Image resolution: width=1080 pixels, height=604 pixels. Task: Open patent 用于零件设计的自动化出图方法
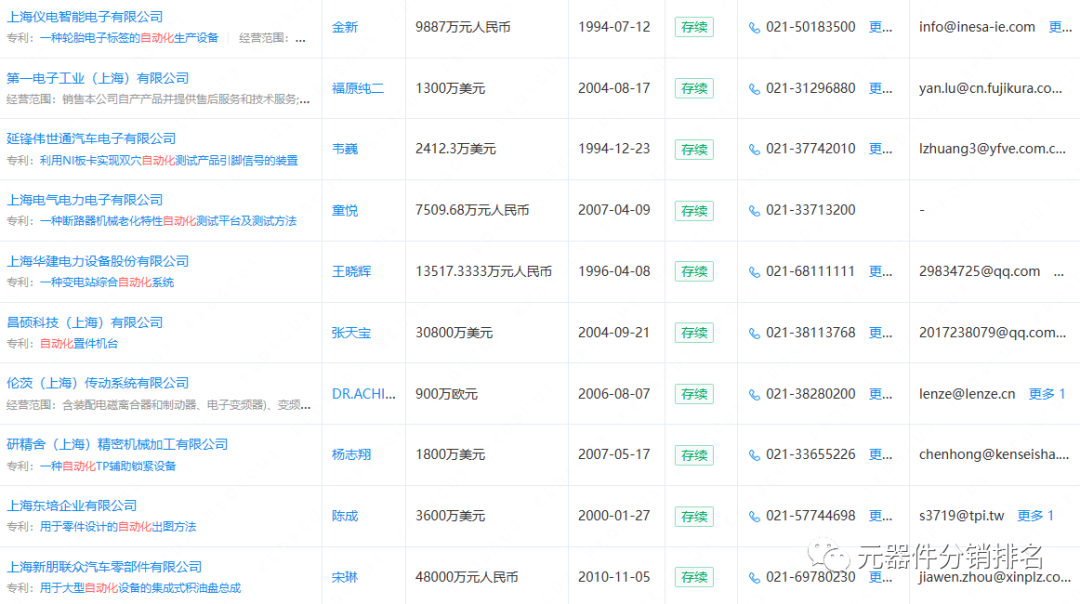tap(118, 527)
